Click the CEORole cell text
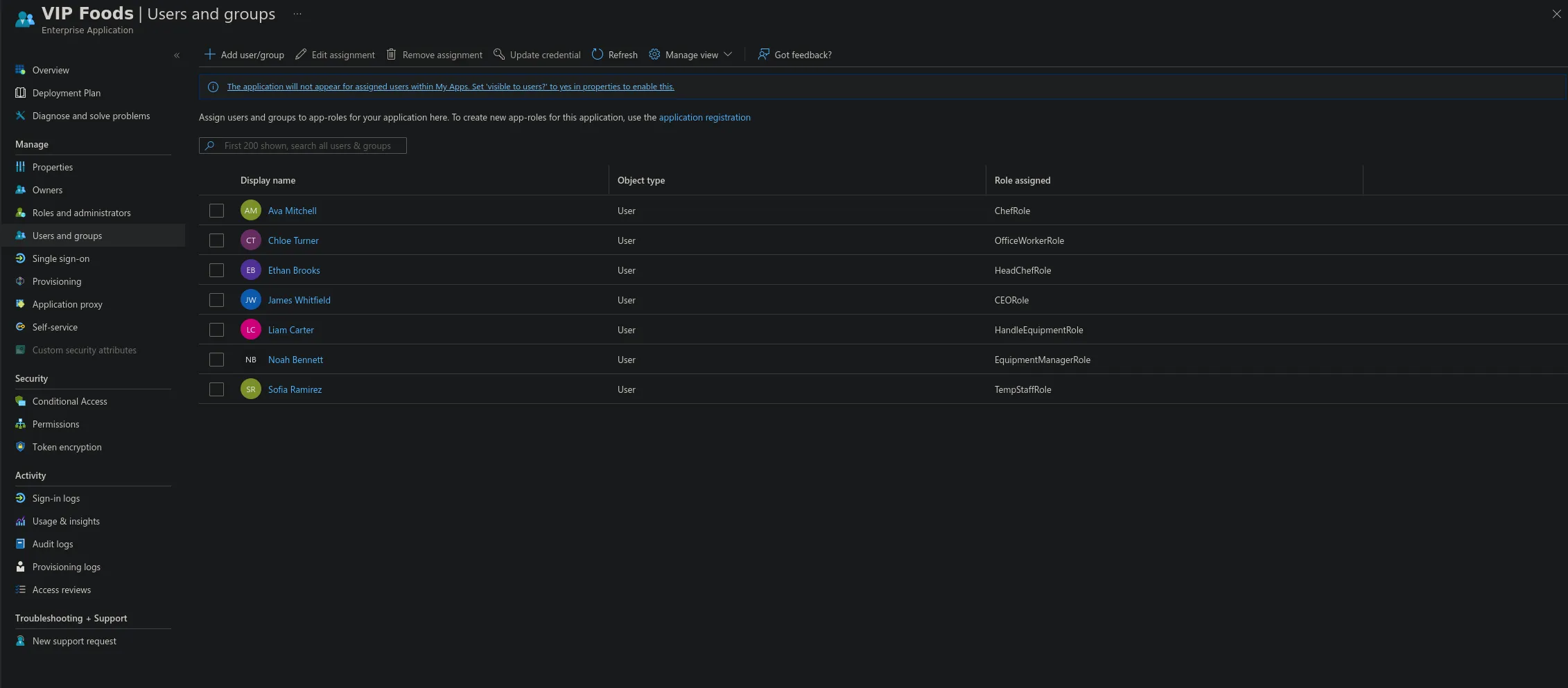Screen dimensions: 1568x688 (x=1011, y=300)
